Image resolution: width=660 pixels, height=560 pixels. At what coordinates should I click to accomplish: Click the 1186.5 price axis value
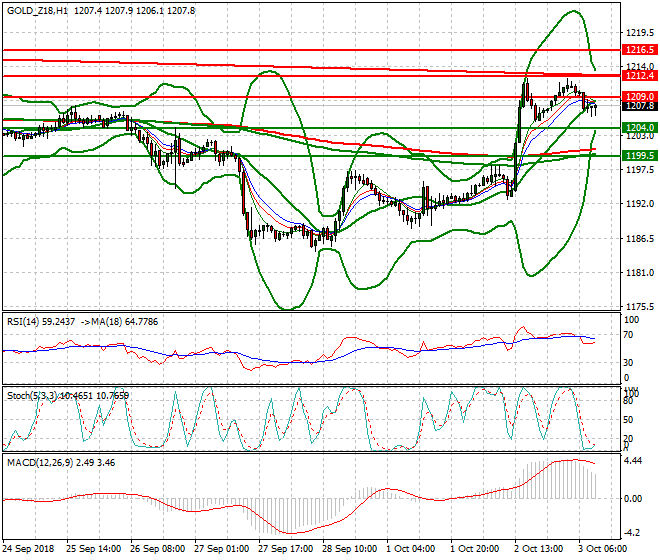640,238
